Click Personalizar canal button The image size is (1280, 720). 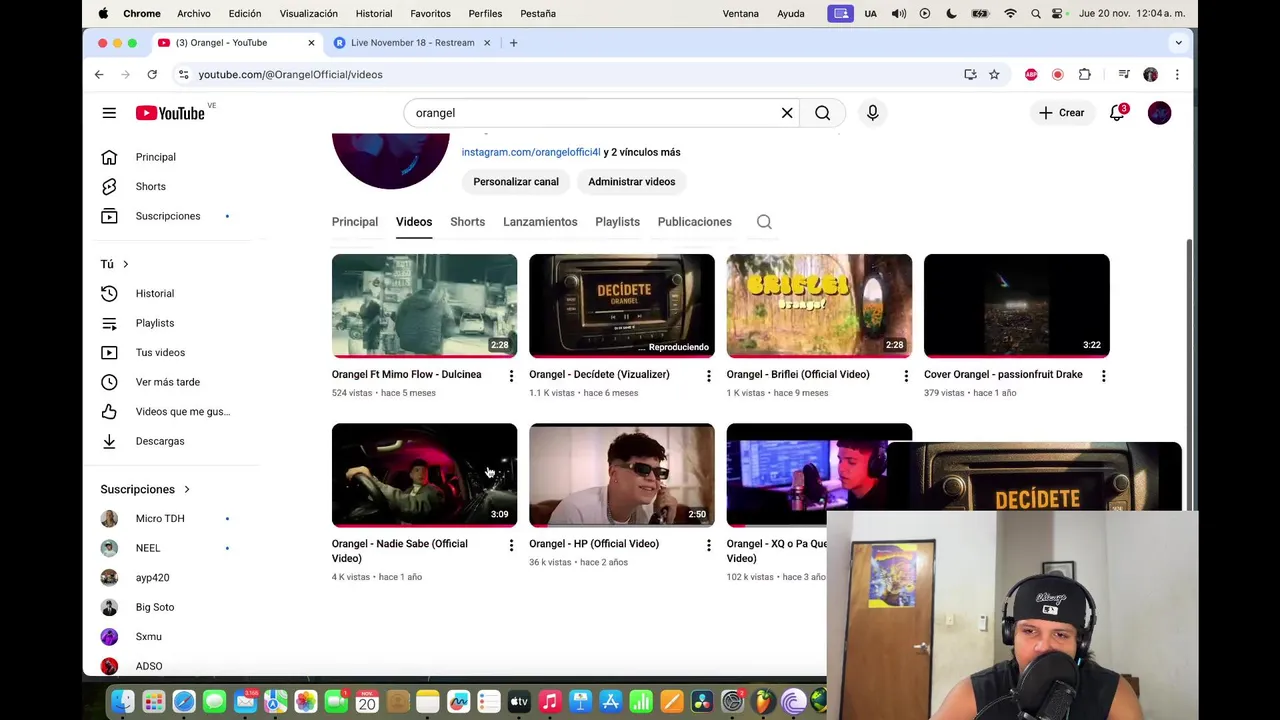(x=516, y=182)
